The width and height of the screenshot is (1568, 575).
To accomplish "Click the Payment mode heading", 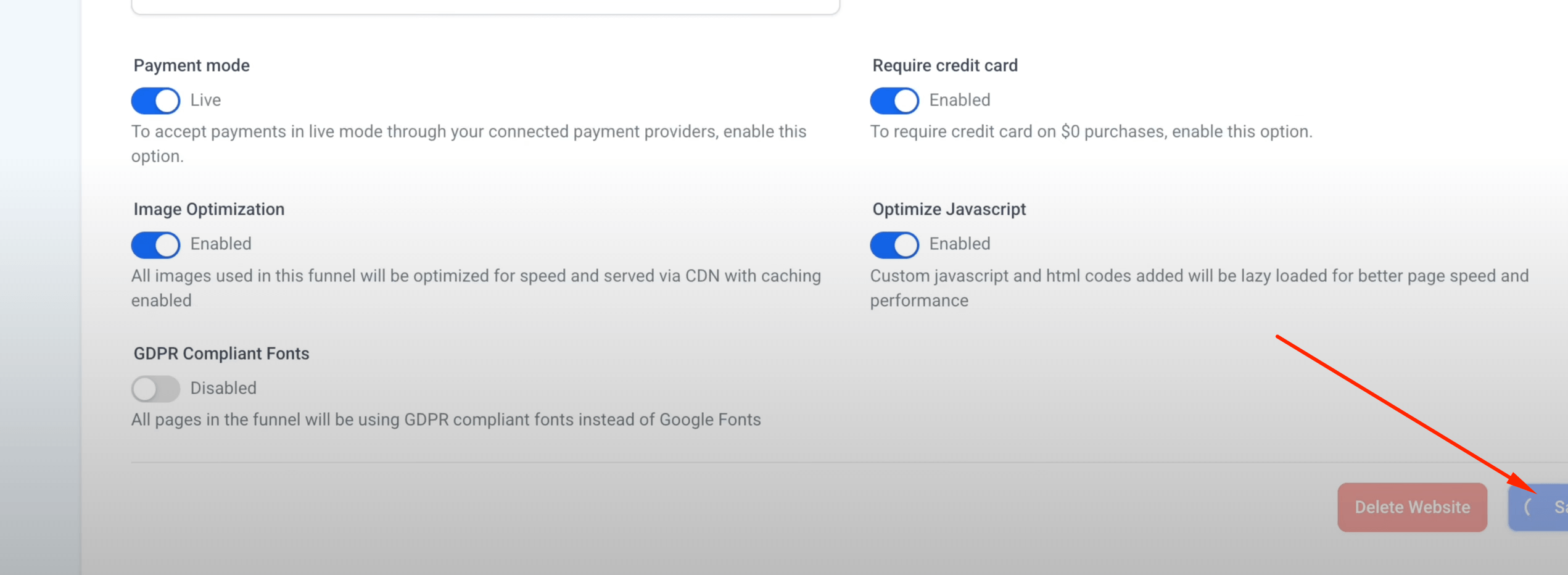I will tap(191, 65).
